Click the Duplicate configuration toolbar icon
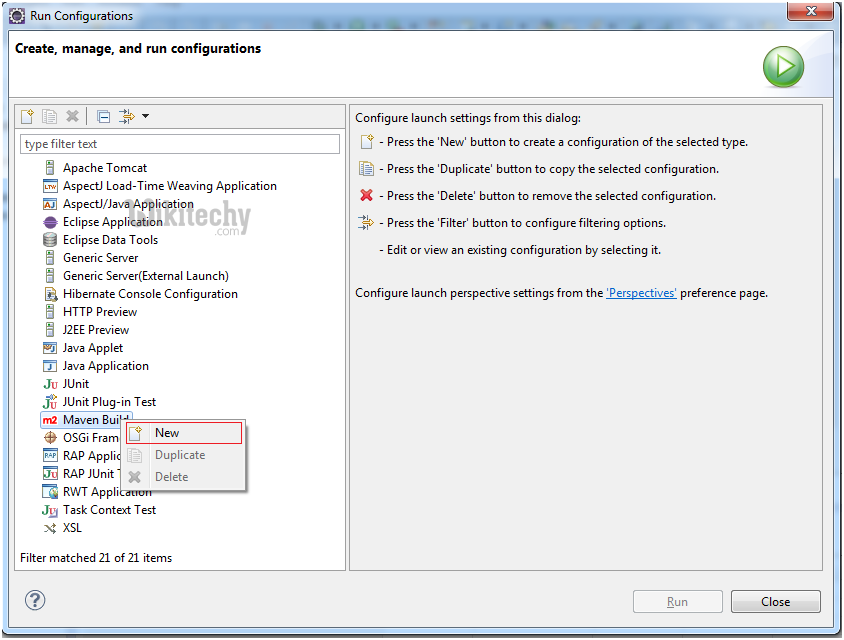 50,117
